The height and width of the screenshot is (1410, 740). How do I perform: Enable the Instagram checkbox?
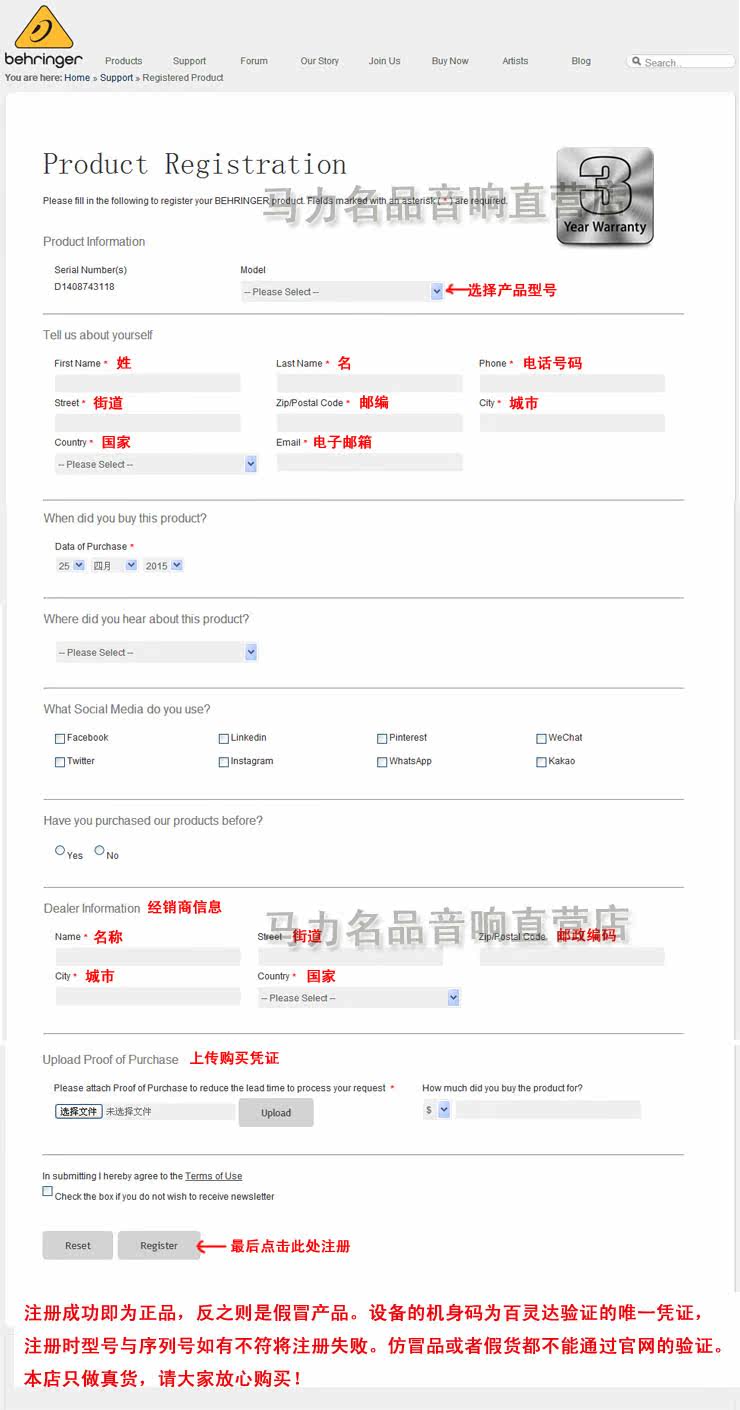point(223,762)
